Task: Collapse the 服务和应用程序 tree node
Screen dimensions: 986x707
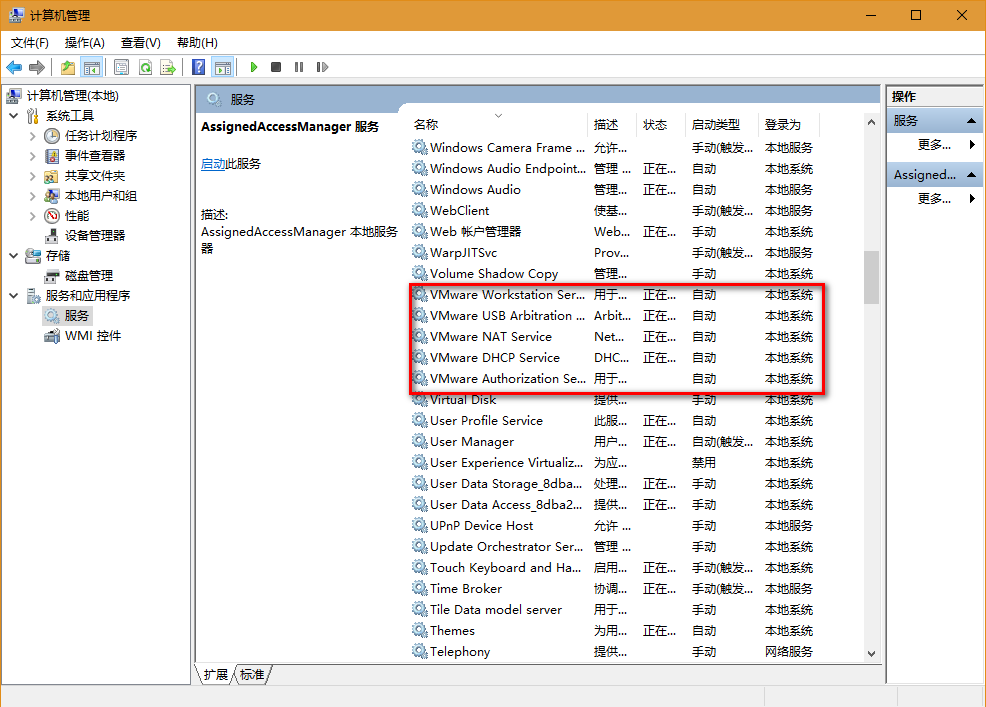Action: 14,296
